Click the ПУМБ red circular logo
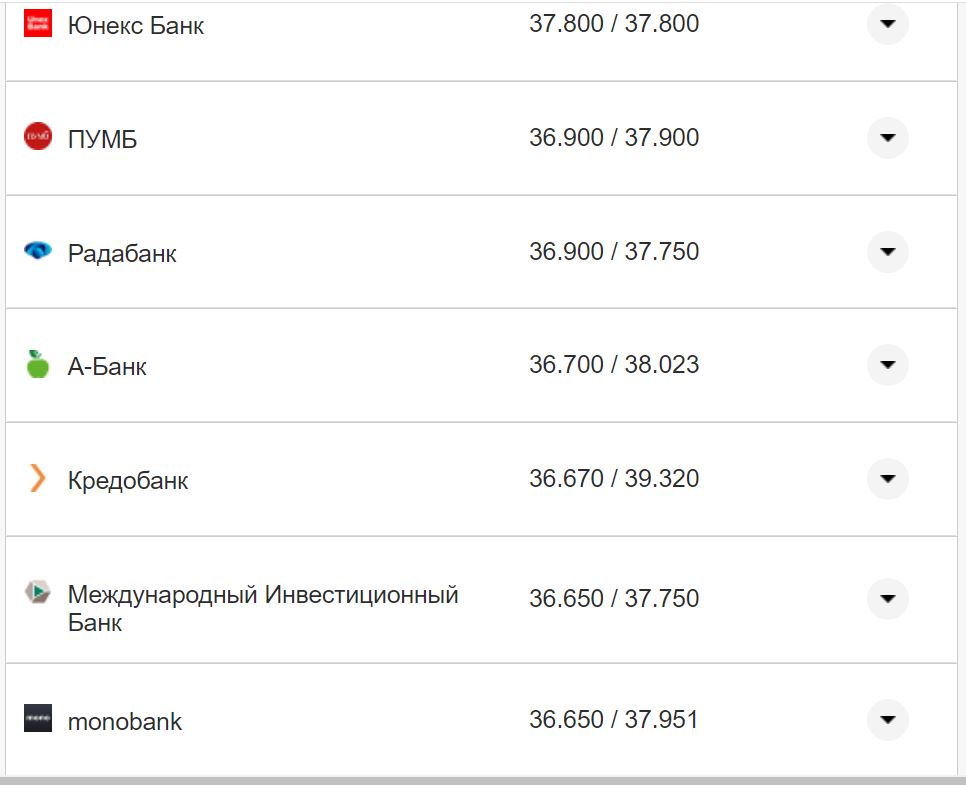The image size is (966, 785). pos(37,137)
